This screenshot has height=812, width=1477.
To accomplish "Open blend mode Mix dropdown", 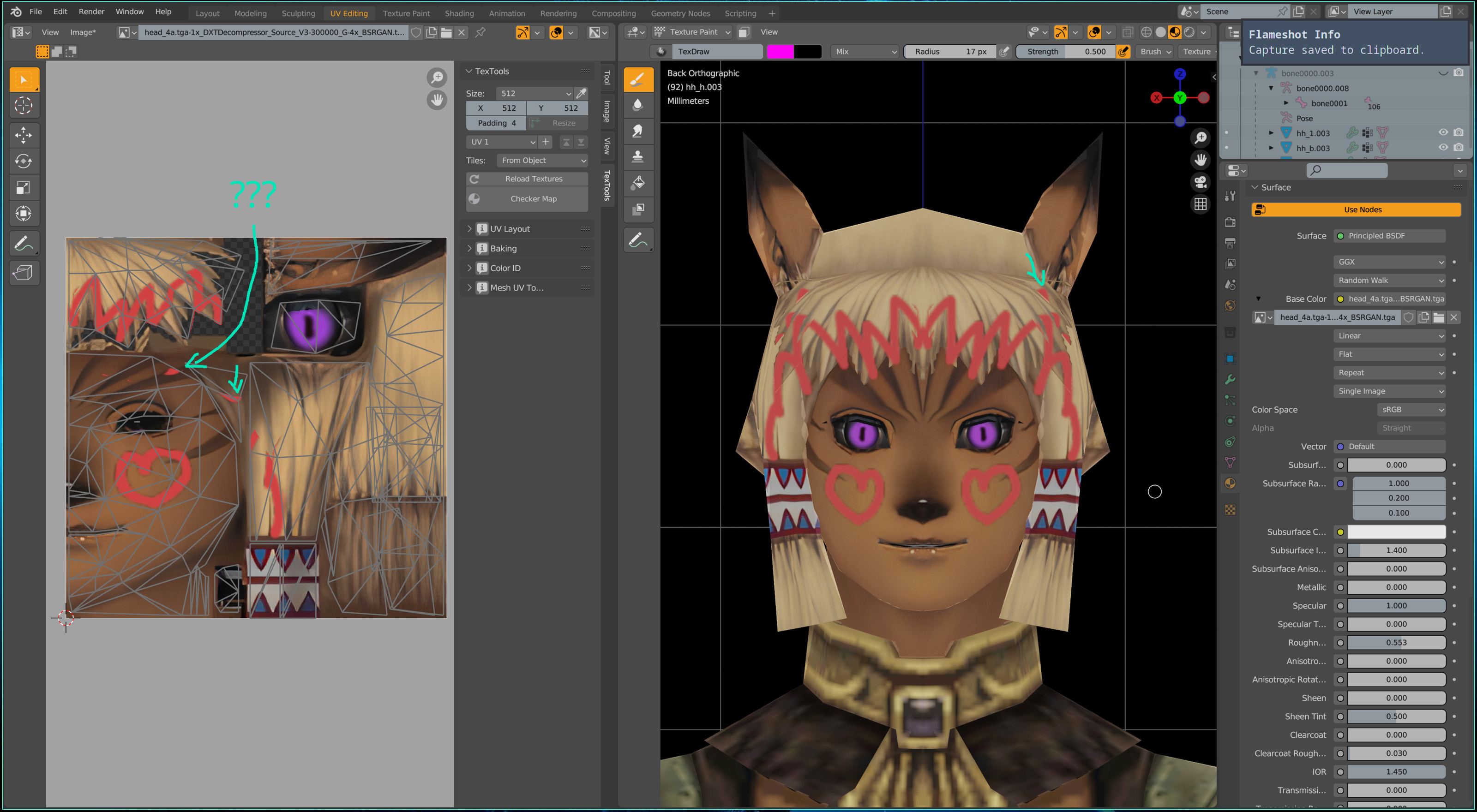I will coord(865,51).
